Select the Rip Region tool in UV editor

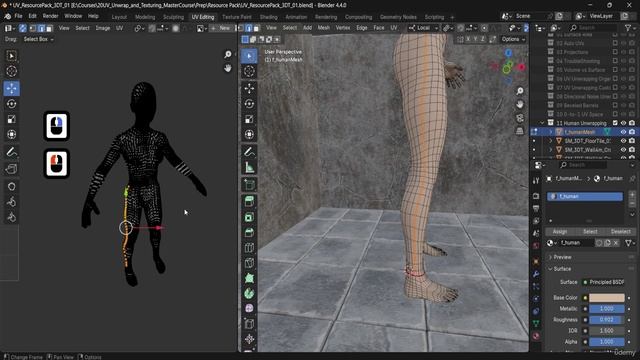(11, 169)
